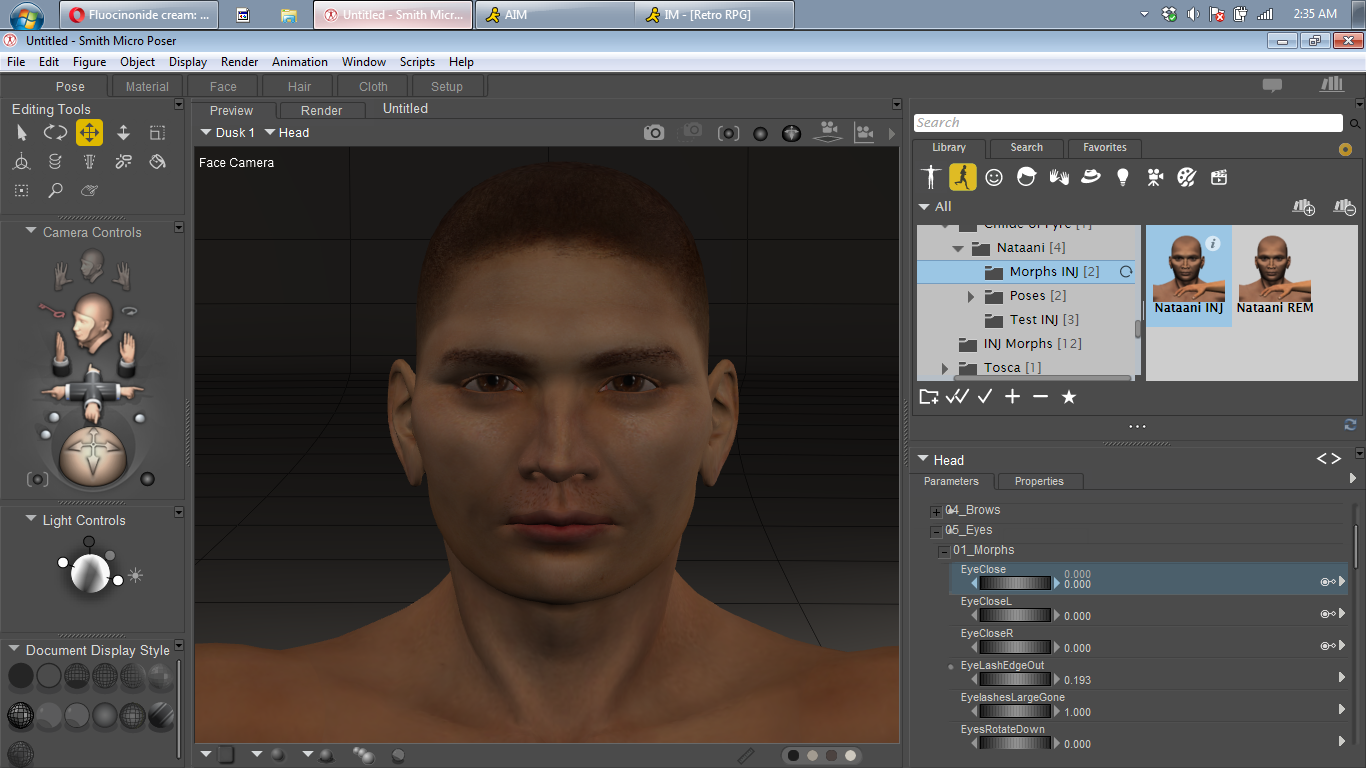Open the Lights lightbulb library category
The height and width of the screenshot is (768, 1366).
pos(1123,177)
